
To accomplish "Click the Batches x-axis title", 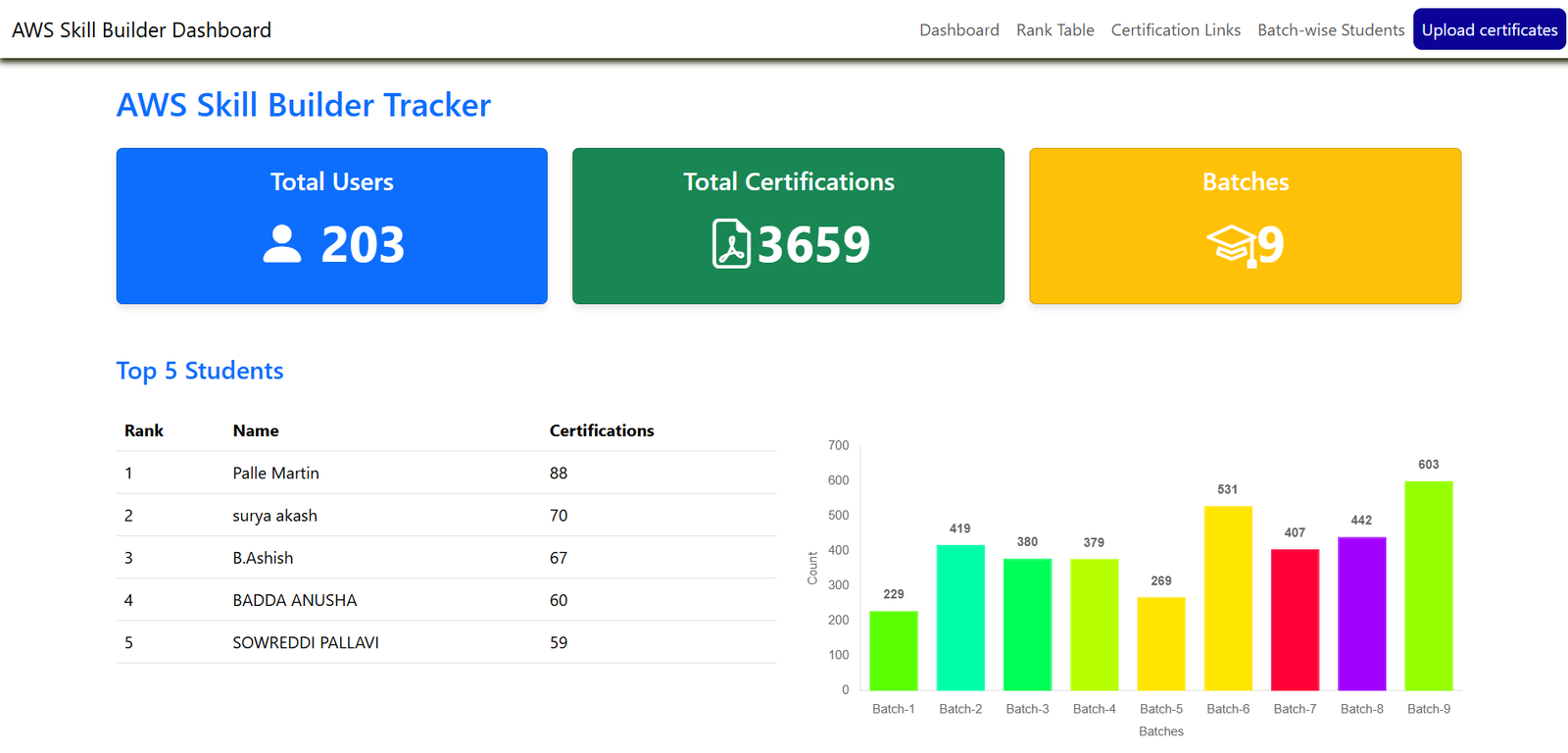I will (x=1161, y=731).
